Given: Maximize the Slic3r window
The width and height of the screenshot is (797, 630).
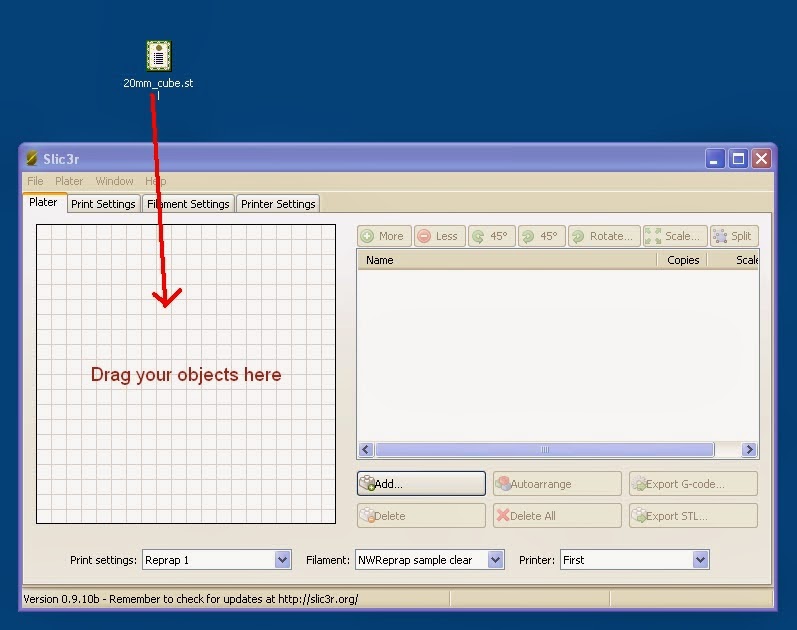Looking at the screenshot, I should click(x=738, y=159).
